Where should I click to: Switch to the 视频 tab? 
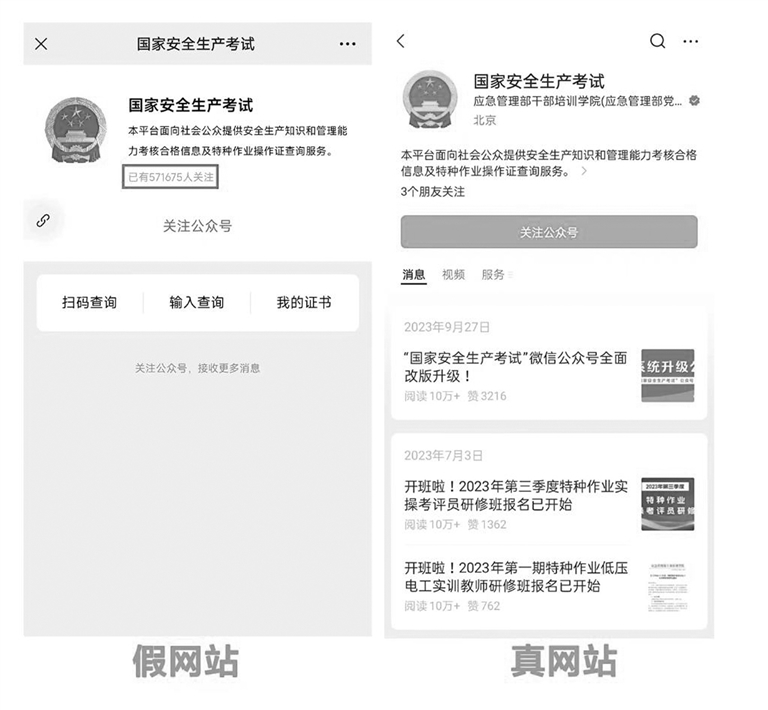coord(453,275)
